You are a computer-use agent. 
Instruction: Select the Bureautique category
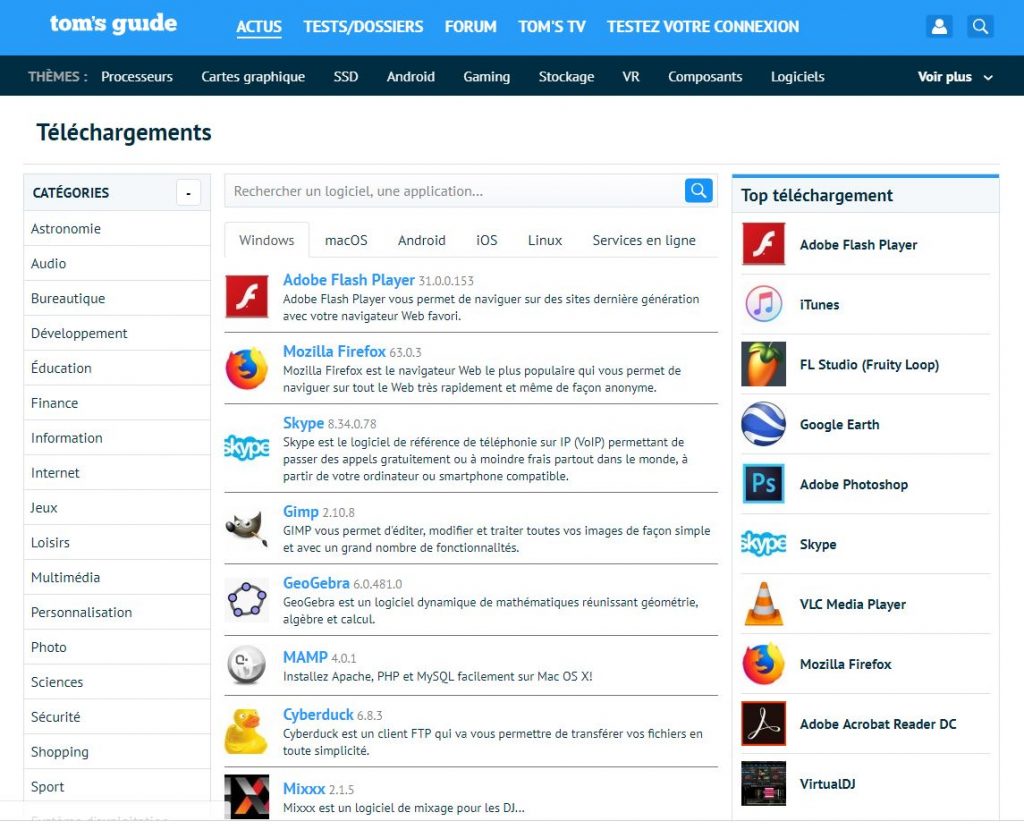click(x=117, y=298)
